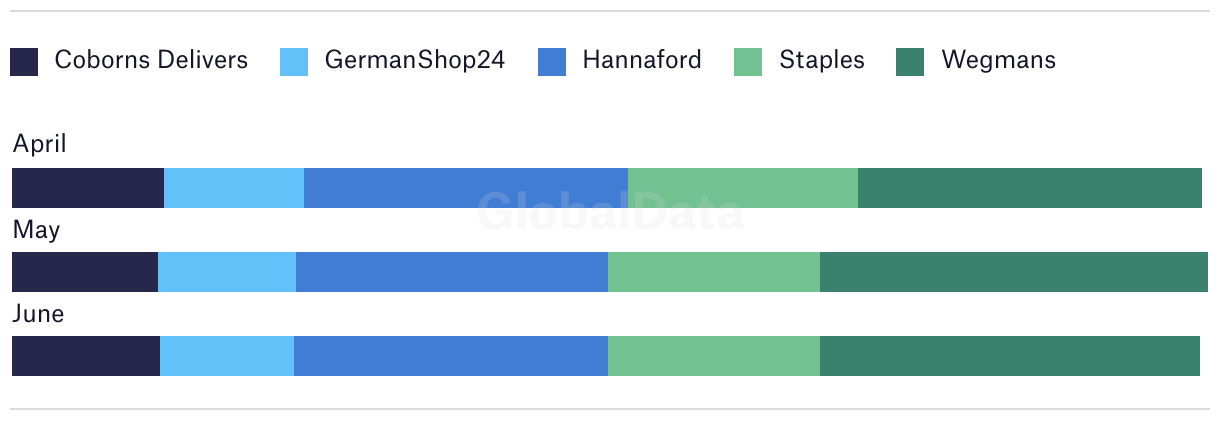
Task: Select the May Wegmans bar segment
Action: 1014,272
